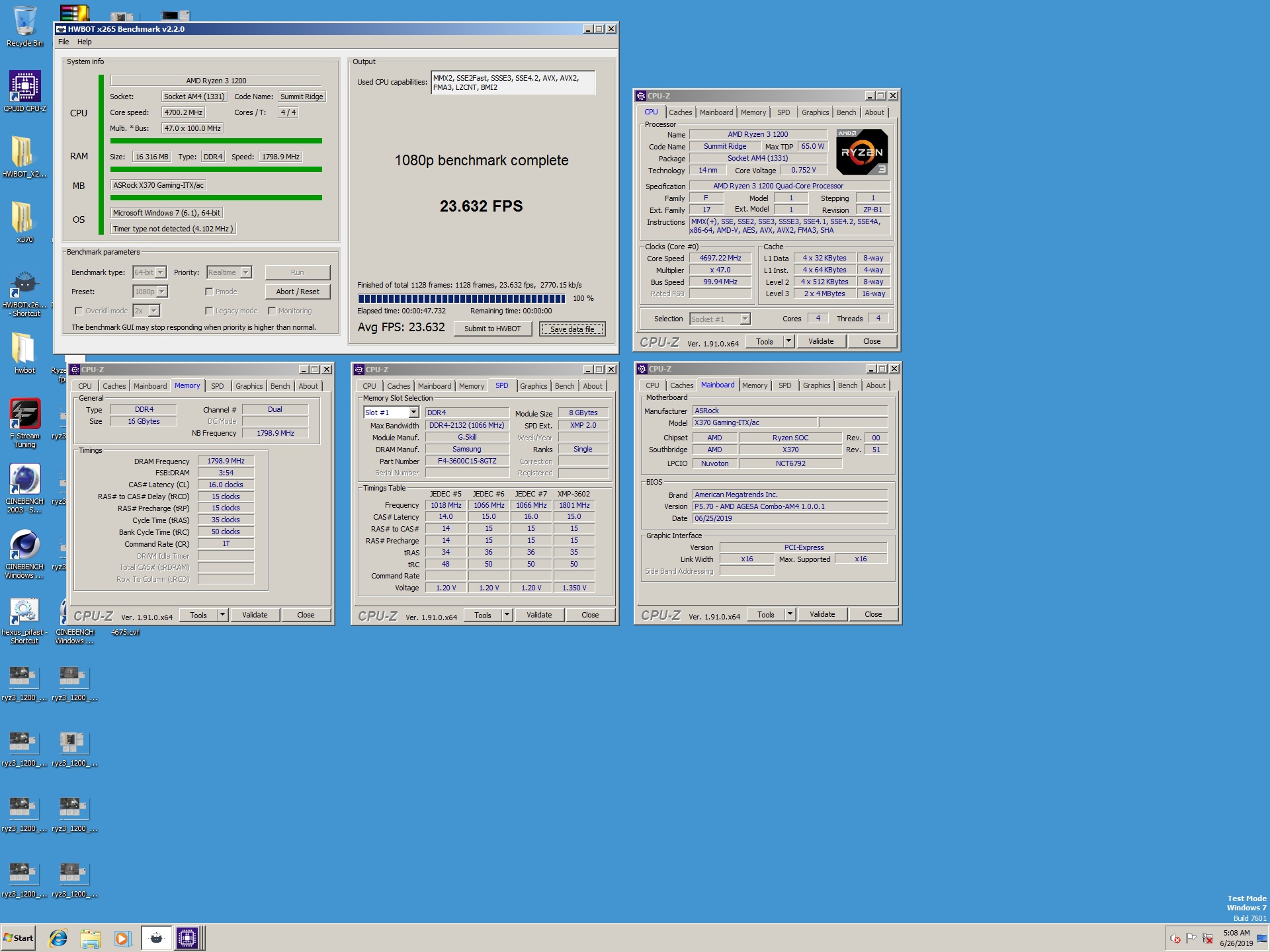Screen dimensions: 1270x952
Task: Open the Preset 1080p dropdown
Action: pos(150,292)
